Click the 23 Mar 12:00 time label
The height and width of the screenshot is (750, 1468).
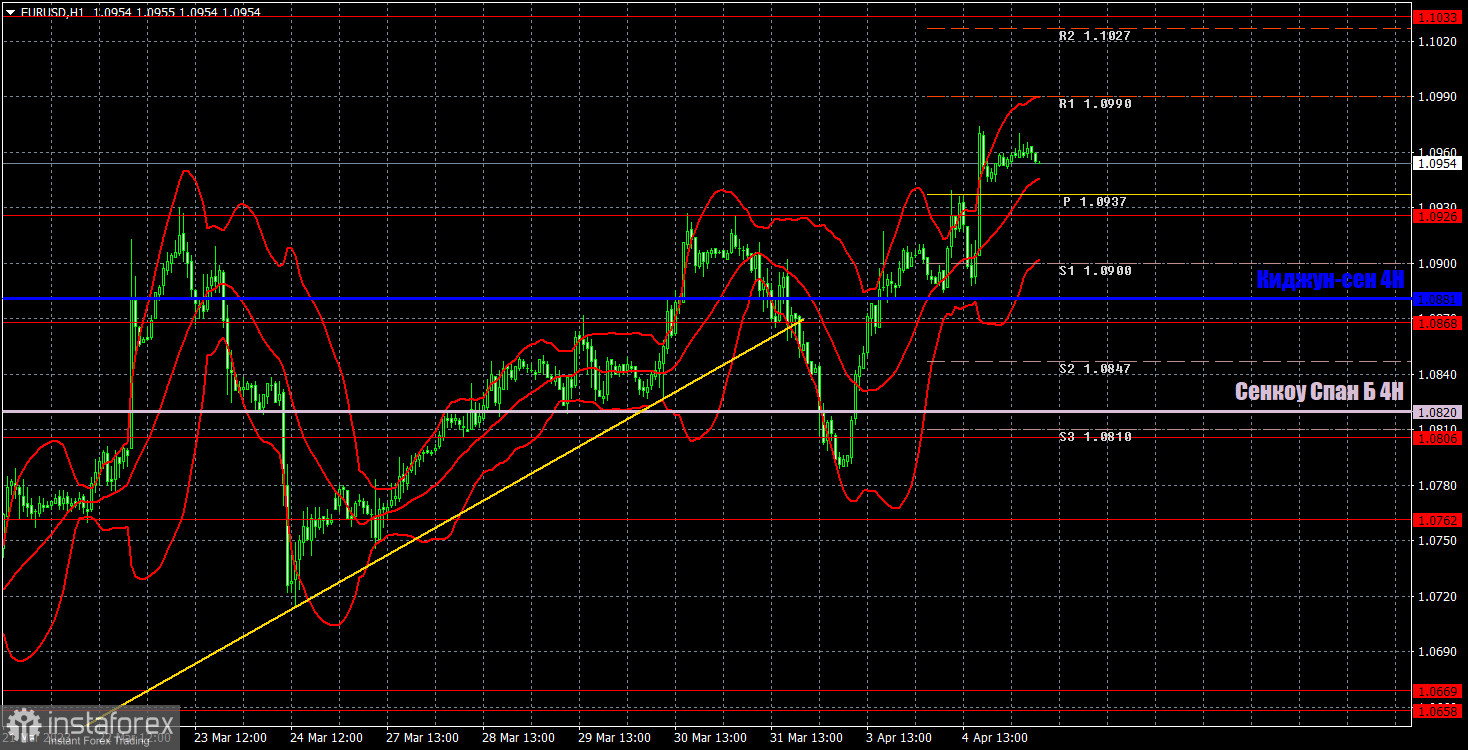(x=230, y=737)
